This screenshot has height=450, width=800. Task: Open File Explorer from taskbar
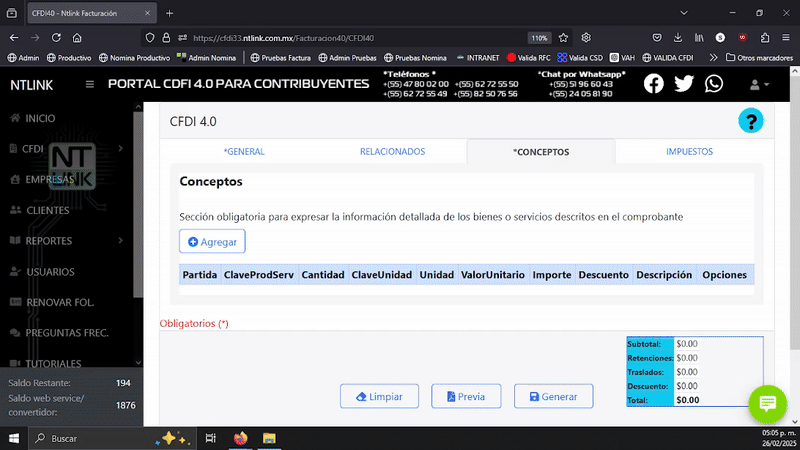(x=269, y=438)
